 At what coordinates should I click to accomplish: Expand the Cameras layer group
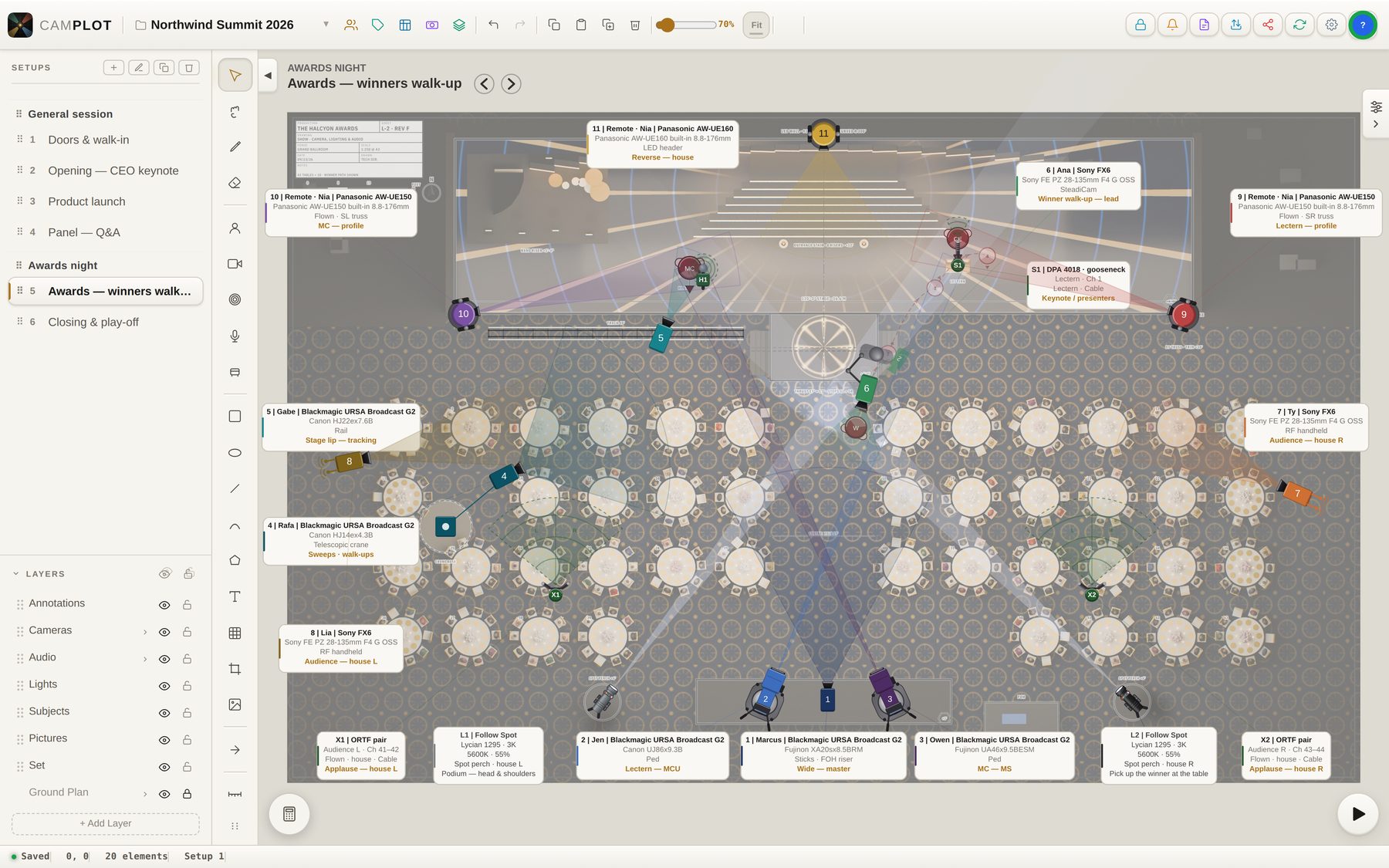145,632
